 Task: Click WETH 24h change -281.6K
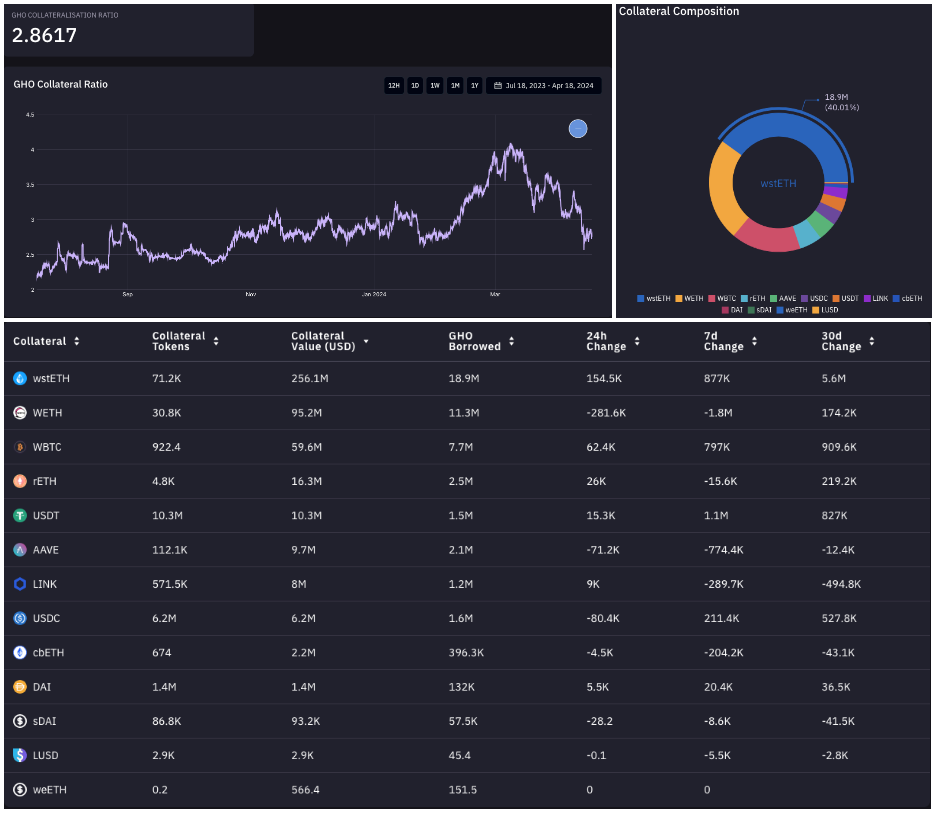tap(606, 413)
